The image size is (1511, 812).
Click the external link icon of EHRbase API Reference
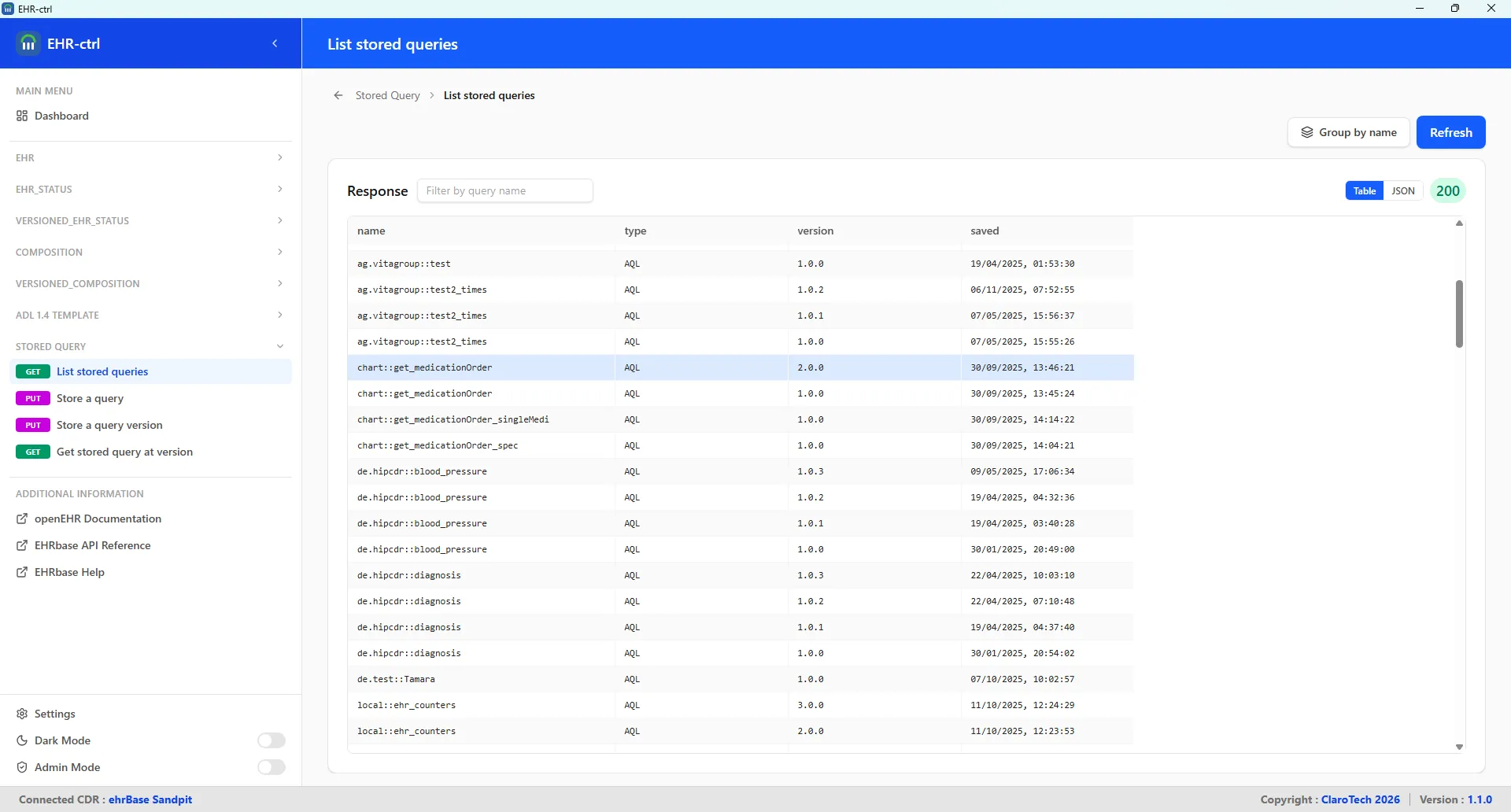click(22, 545)
